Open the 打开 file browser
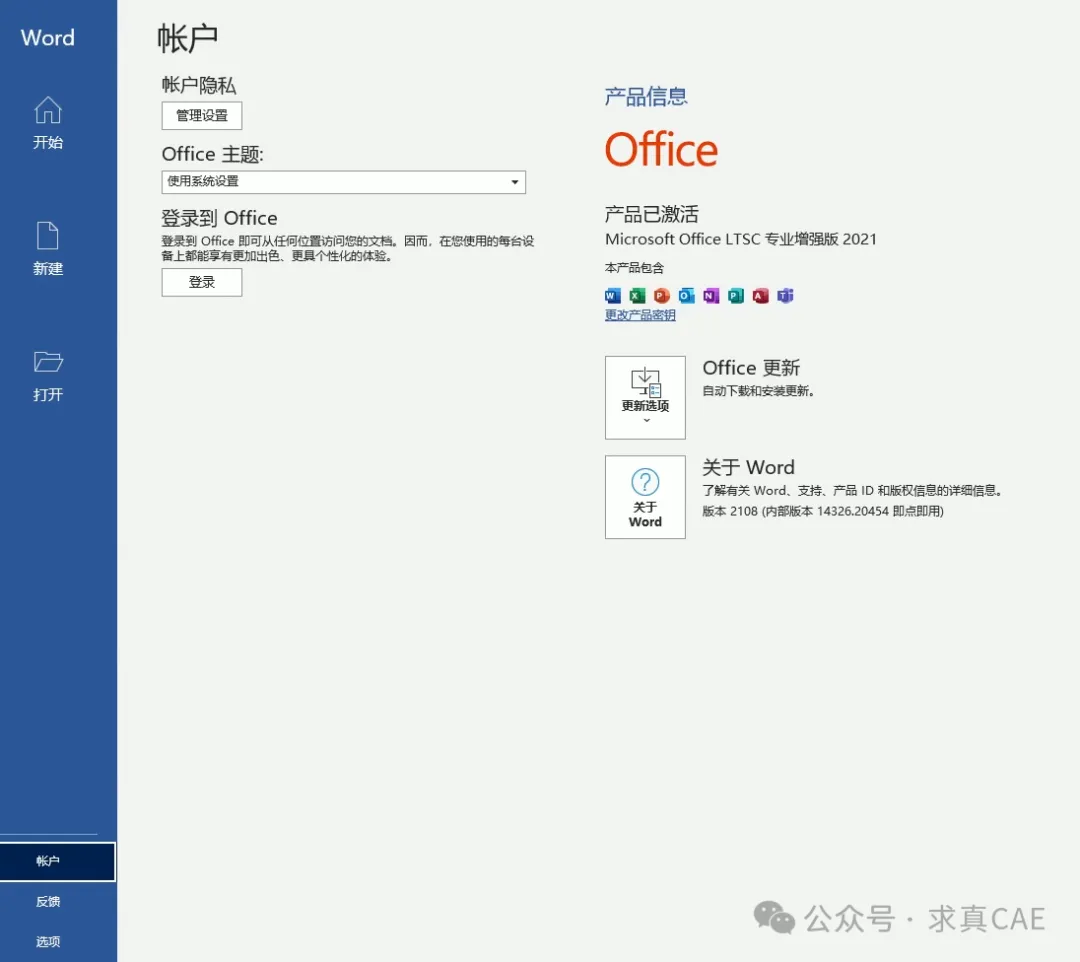The width and height of the screenshot is (1080, 962). 48,376
